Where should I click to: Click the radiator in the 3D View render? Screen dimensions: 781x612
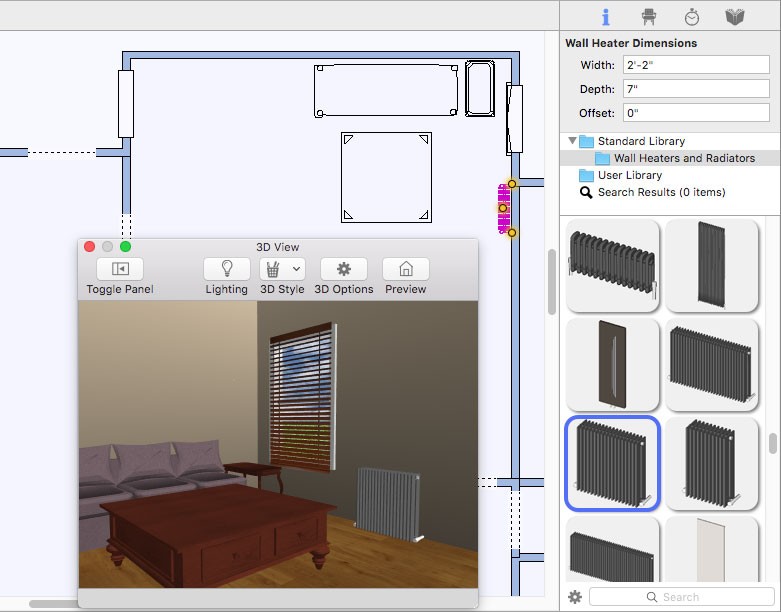click(x=389, y=504)
